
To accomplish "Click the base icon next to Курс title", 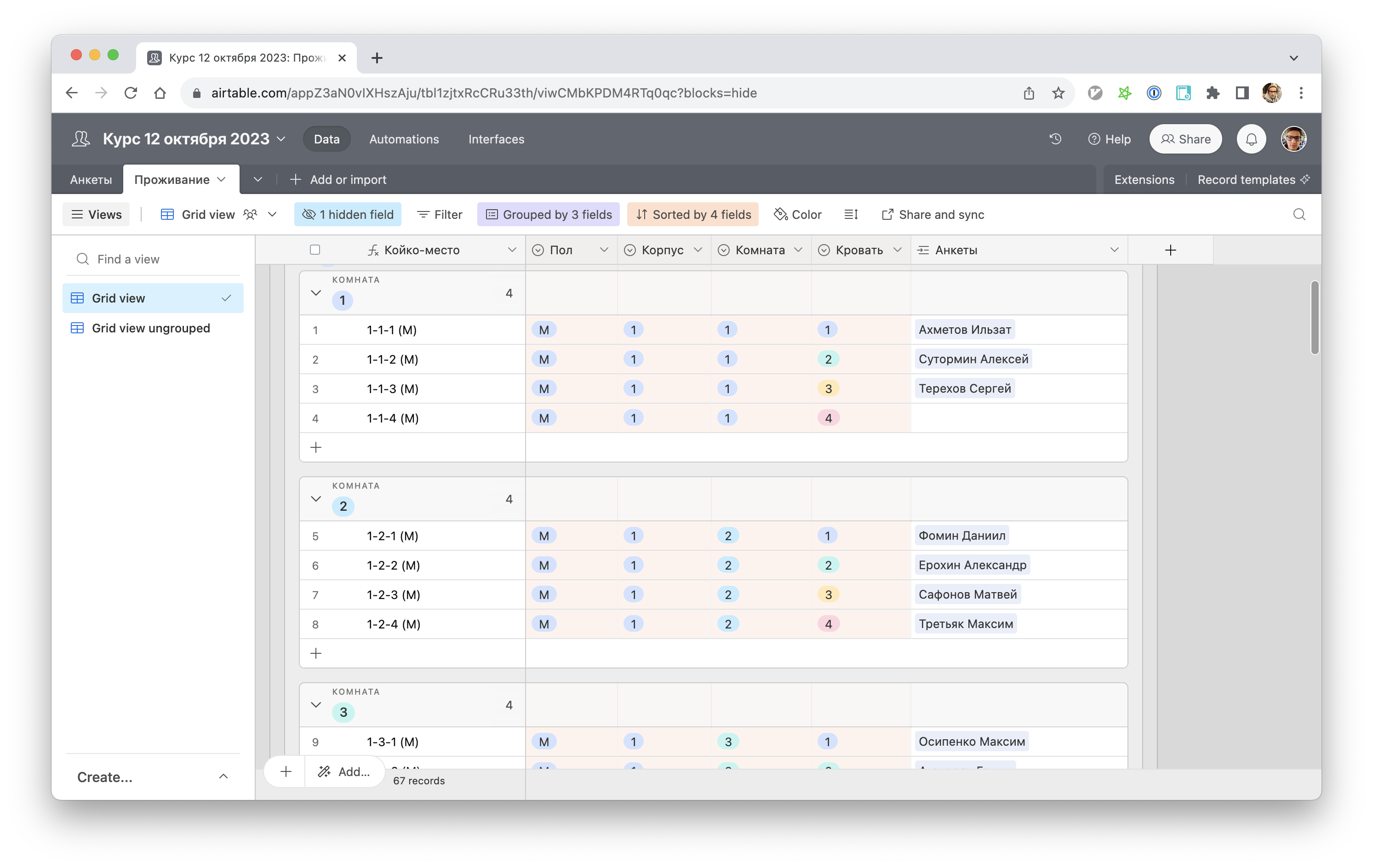I will click(x=81, y=139).
